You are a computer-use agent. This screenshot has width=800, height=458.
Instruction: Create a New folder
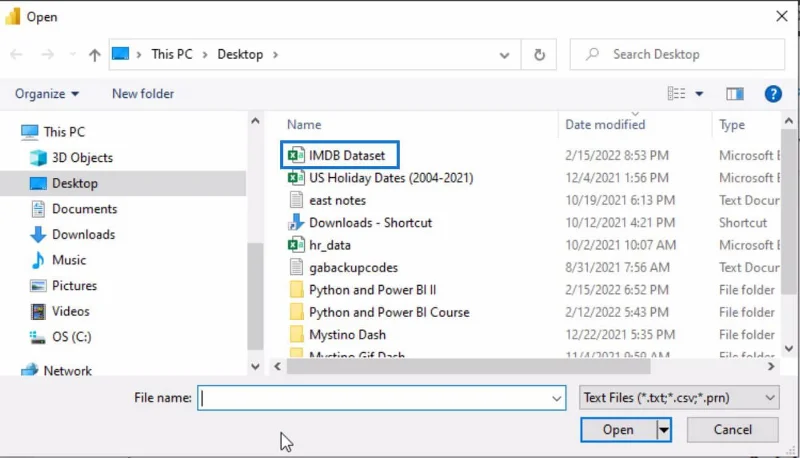click(x=143, y=94)
